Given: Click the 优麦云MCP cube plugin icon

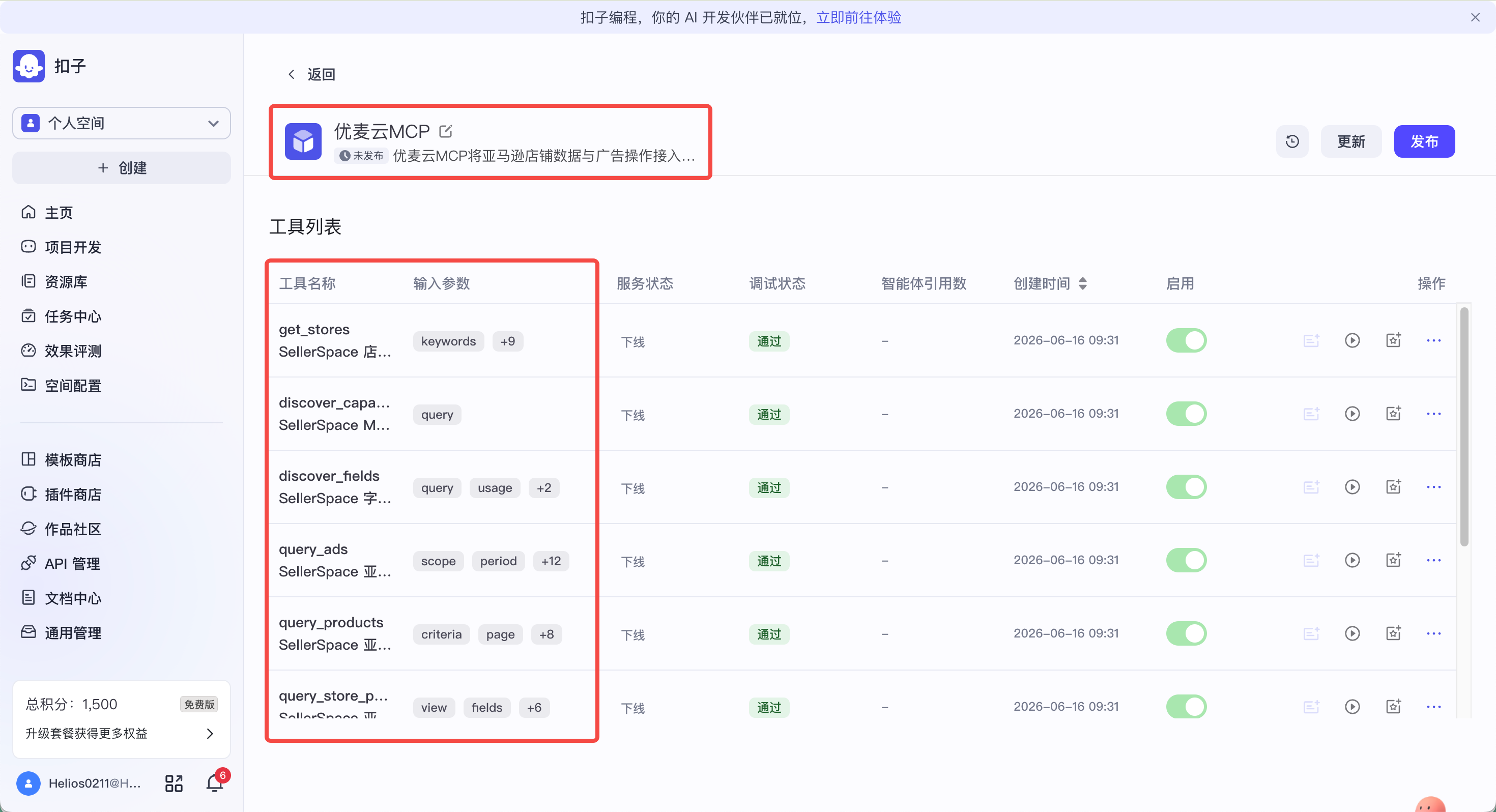Looking at the screenshot, I should click(x=303, y=141).
